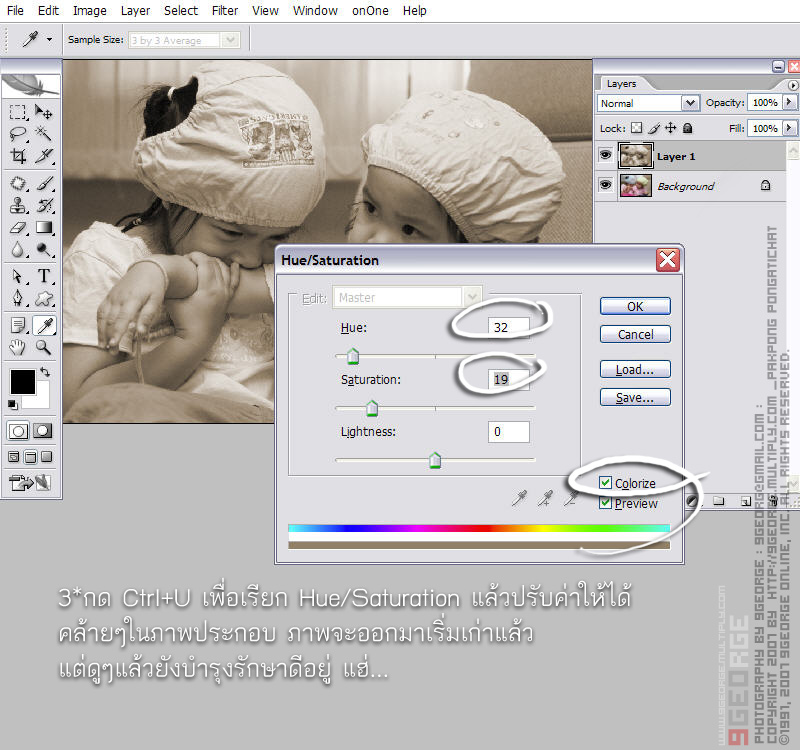Select the Magic Wand tool

click(x=44, y=134)
